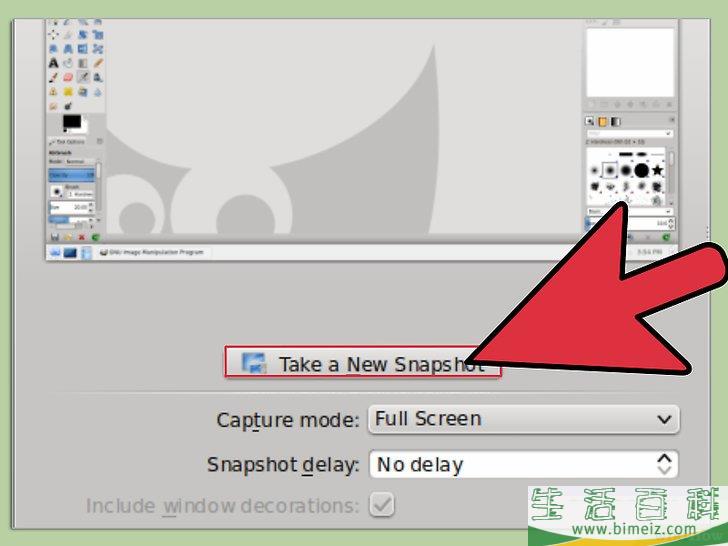Image resolution: width=728 pixels, height=546 pixels.
Task: Click the Include window decorations label
Action: [x=223, y=506]
